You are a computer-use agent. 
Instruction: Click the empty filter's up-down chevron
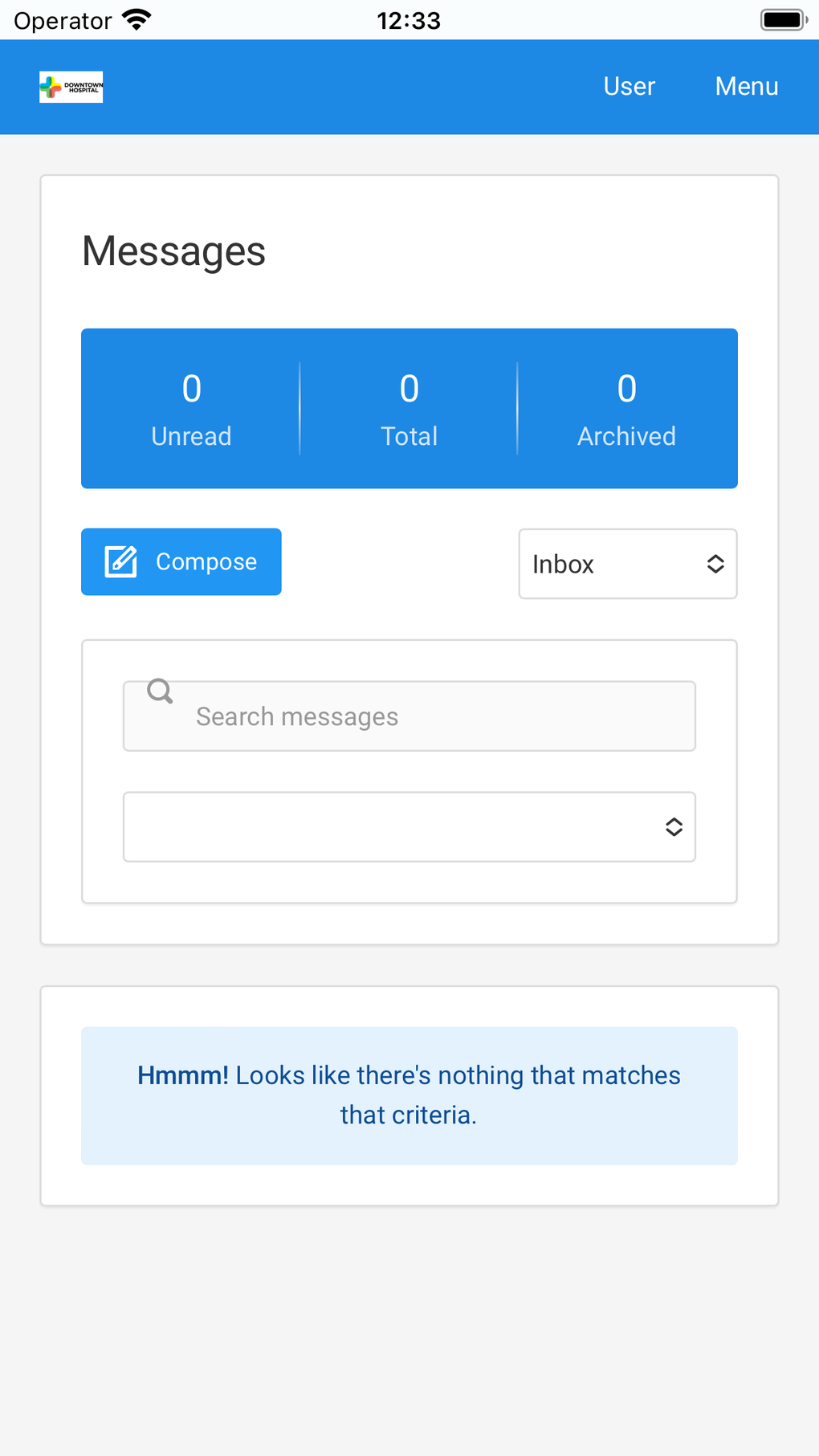tap(674, 827)
